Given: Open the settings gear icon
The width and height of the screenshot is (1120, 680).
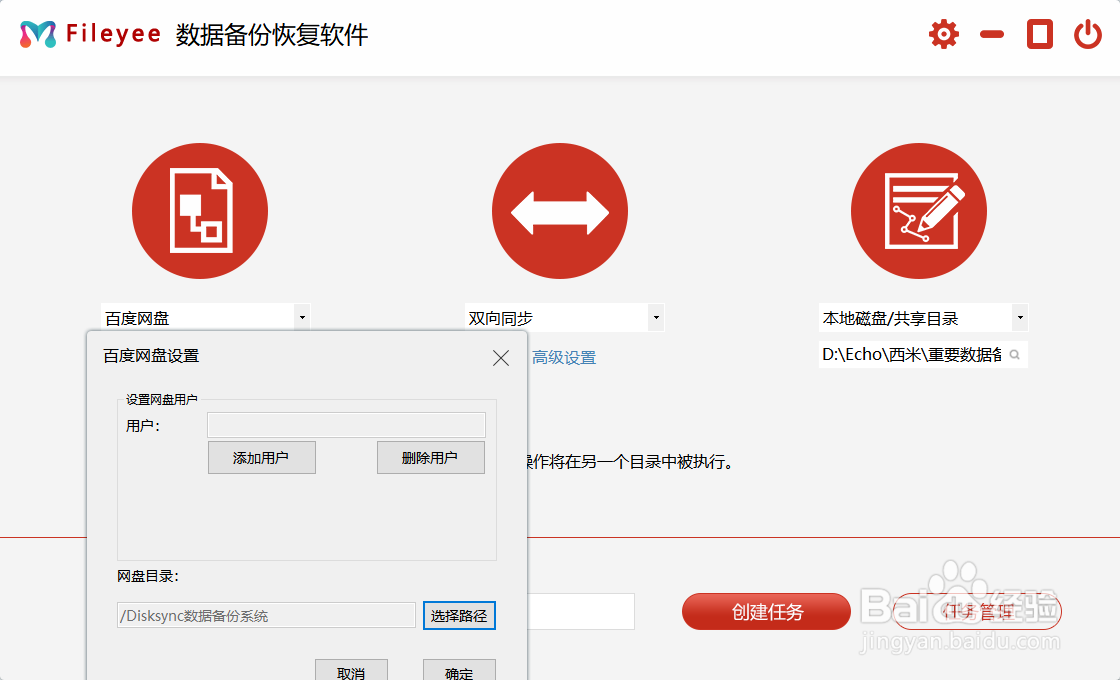Looking at the screenshot, I should pyautogui.click(x=942, y=33).
